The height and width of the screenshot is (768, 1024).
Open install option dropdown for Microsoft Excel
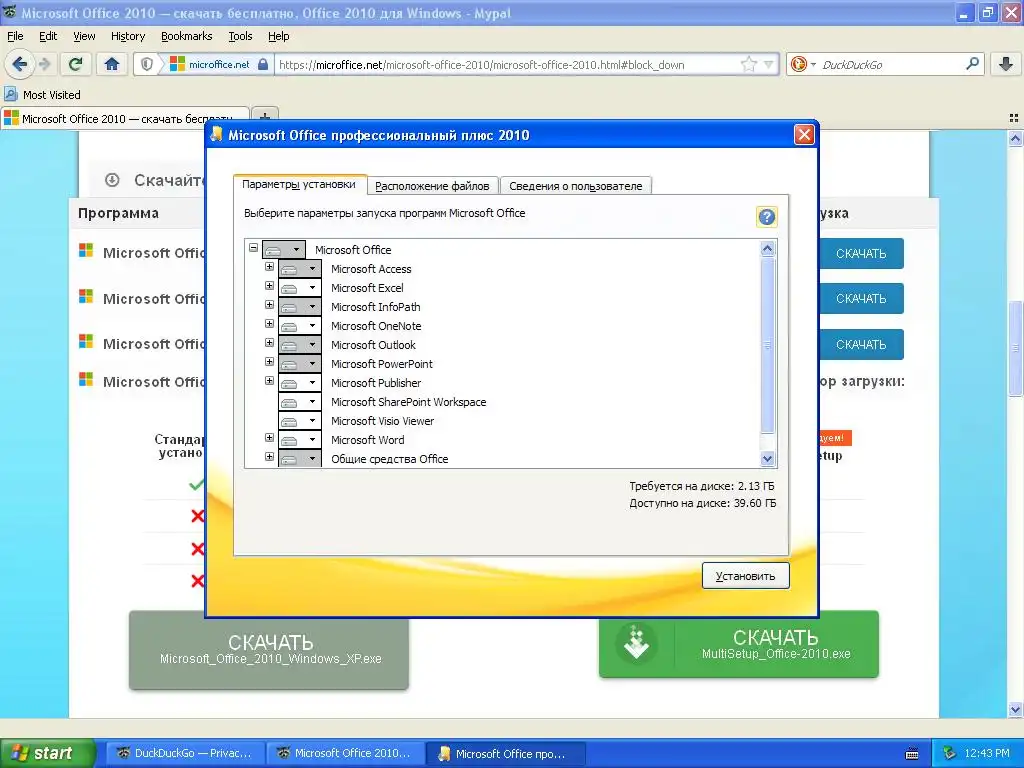(300, 288)
